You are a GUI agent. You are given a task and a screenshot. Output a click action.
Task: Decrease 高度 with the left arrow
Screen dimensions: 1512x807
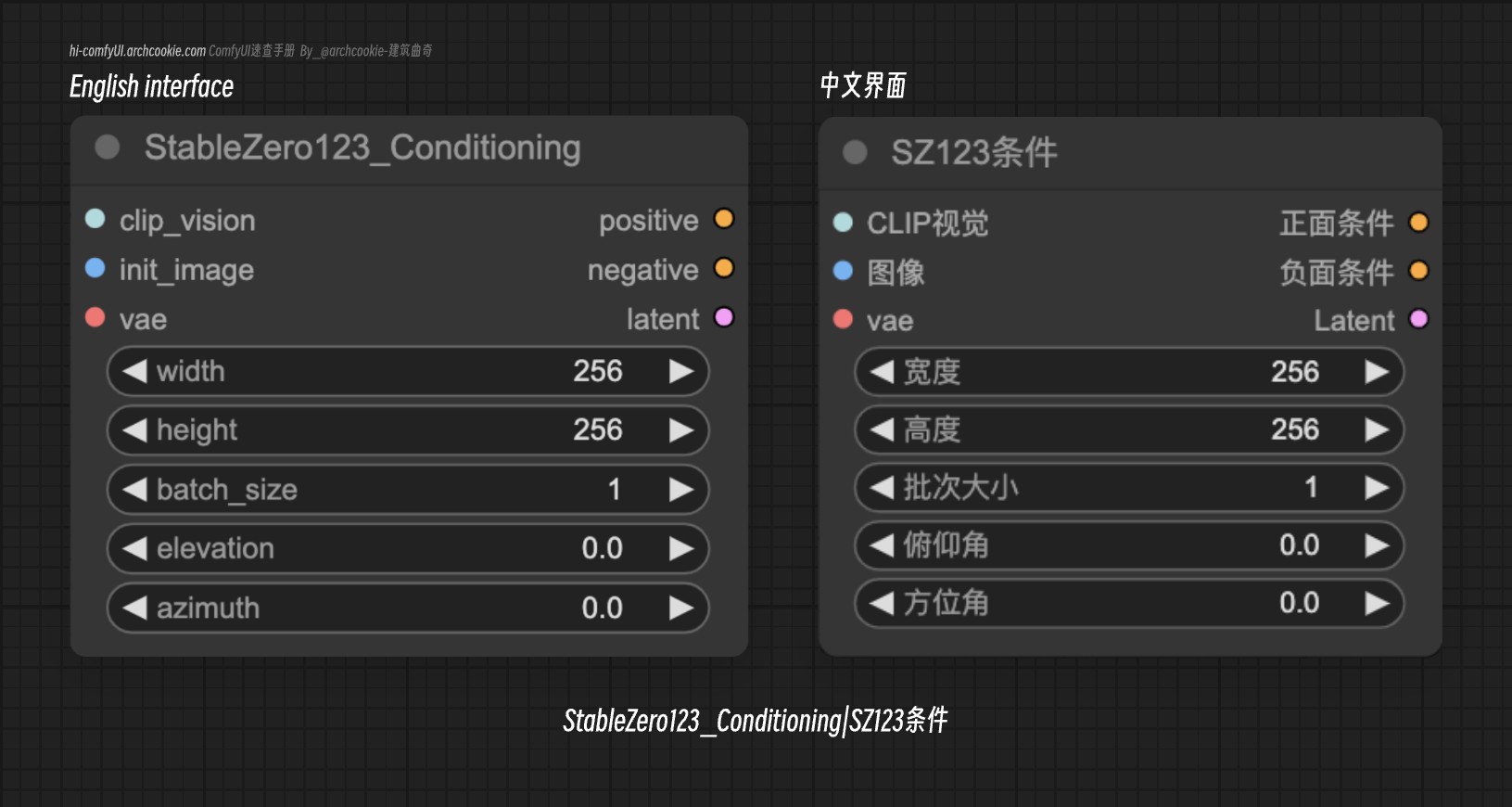point(882,429)
